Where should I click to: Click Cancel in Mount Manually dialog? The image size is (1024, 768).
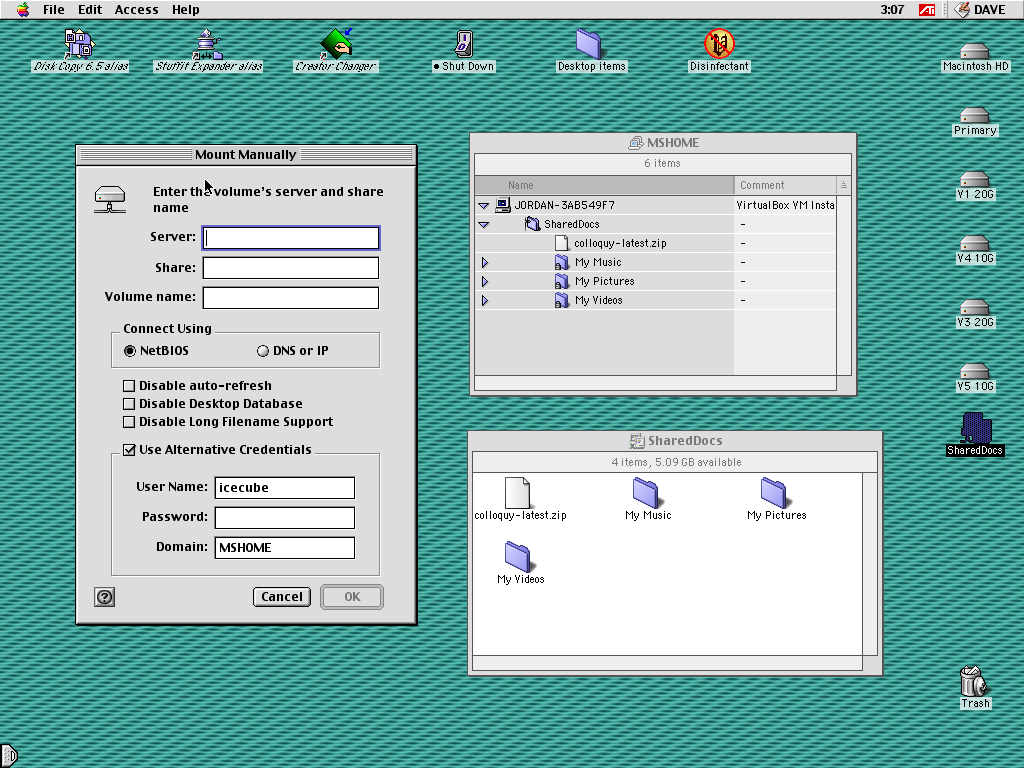tap(282, 597)
